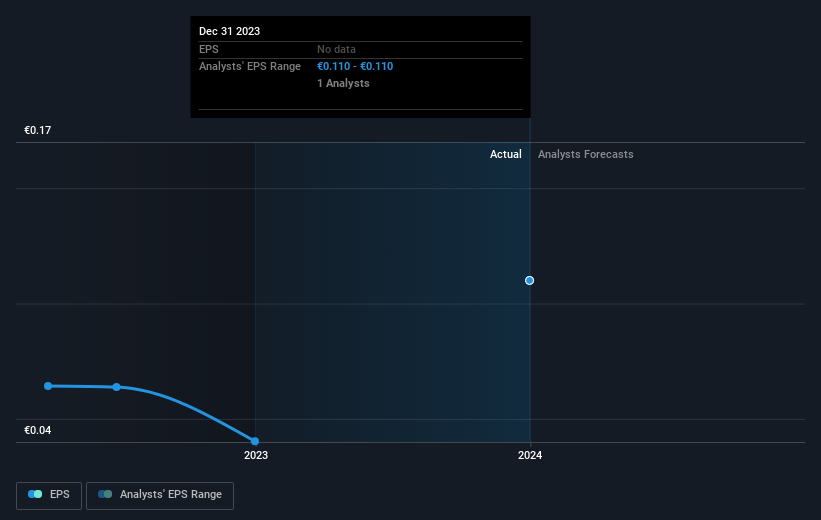Select the first EPS data point on the line
The image size is (821, 520).
coord(48,386)
